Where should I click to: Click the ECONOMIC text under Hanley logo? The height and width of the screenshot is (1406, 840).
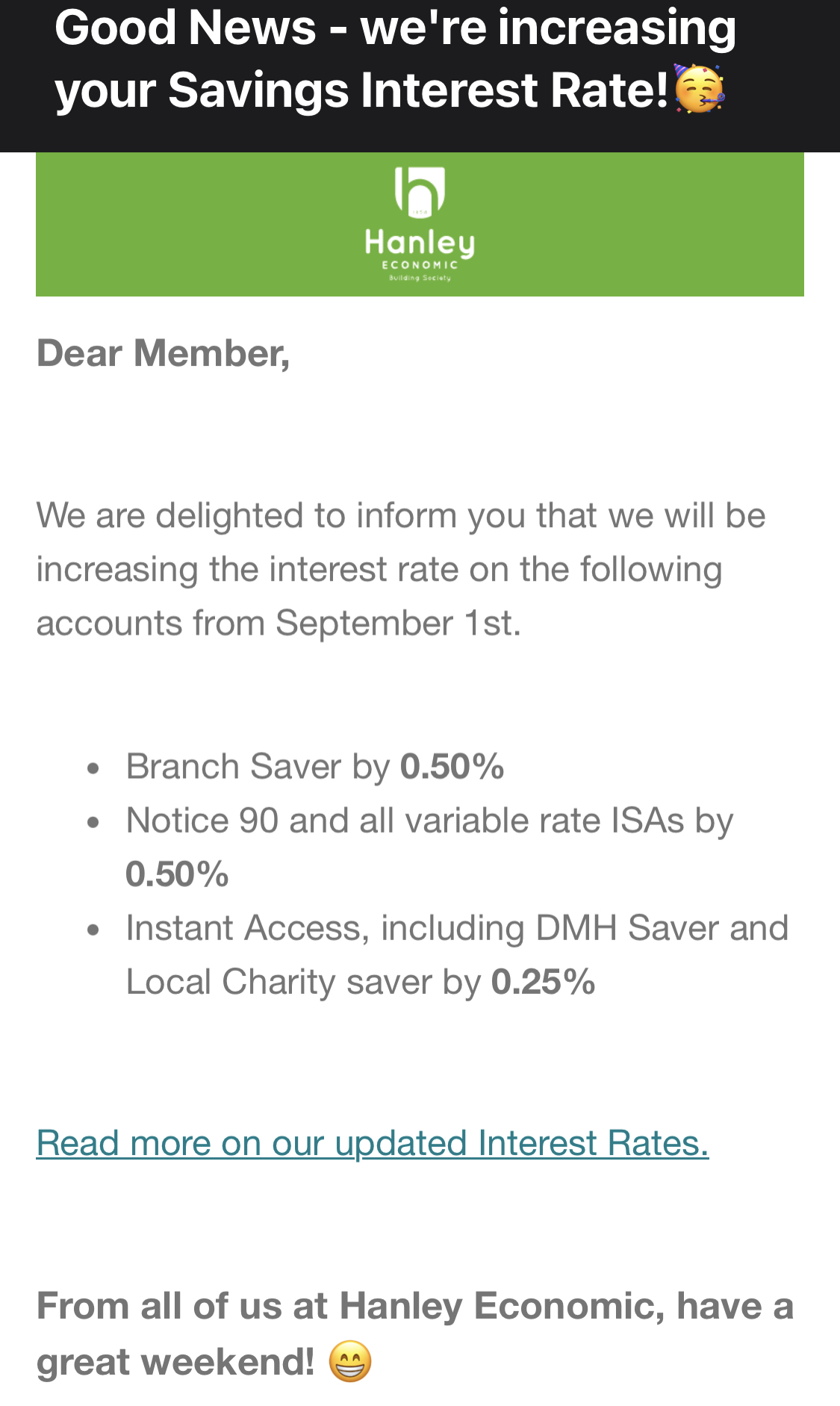click(420, 265)
